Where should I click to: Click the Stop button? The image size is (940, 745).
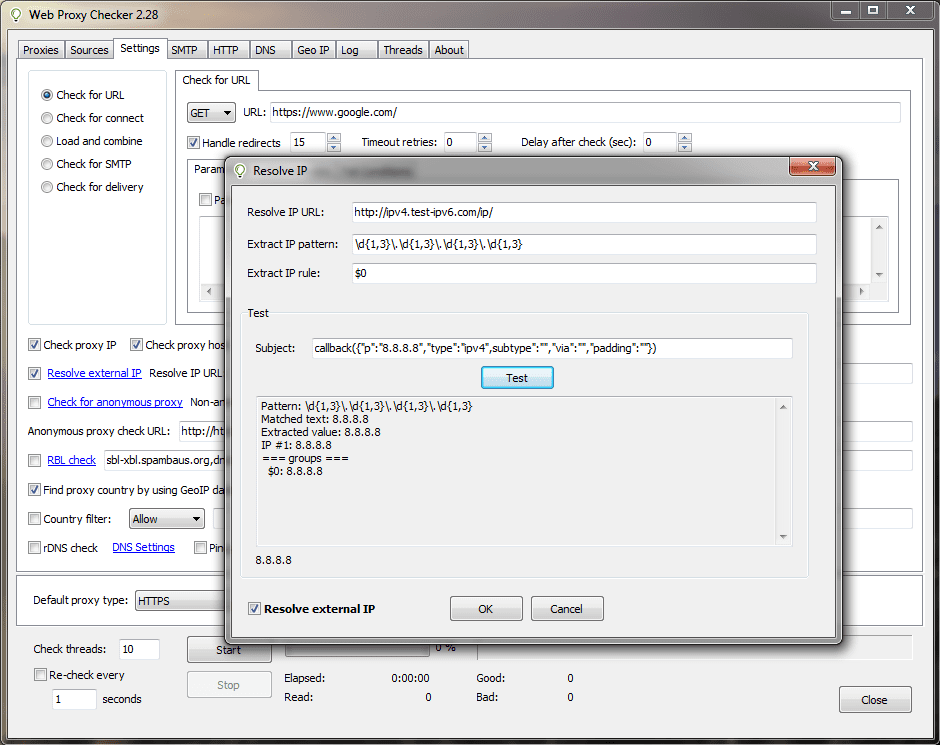coord(228,684)
